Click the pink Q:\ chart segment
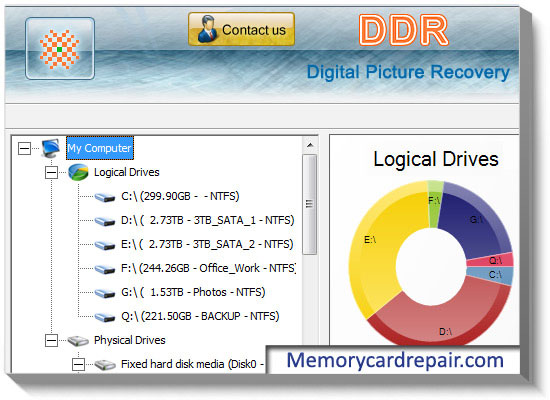The width and height of the screenshot is (550, 400). click(x=491, y=260)
